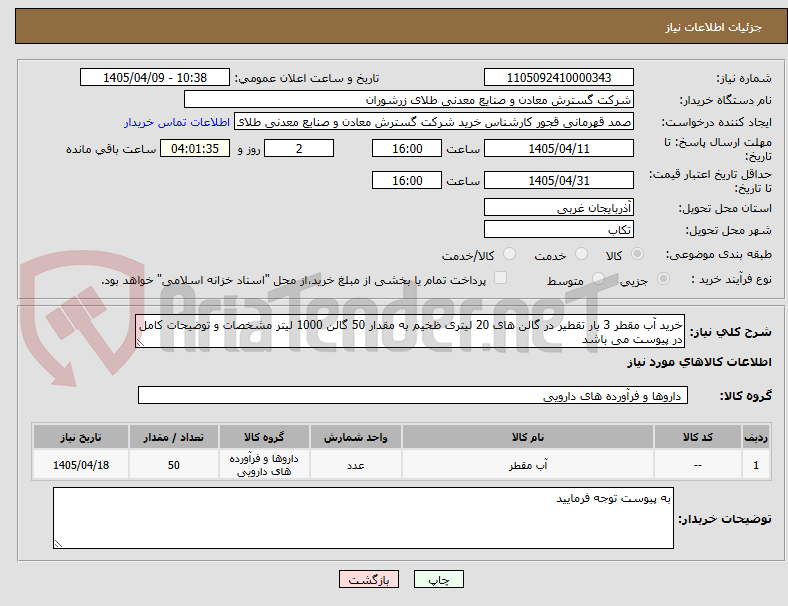This screenshot has width=788, height=606.
Task: Click the چاپ (print) button
Action: (x=438, y=579)
